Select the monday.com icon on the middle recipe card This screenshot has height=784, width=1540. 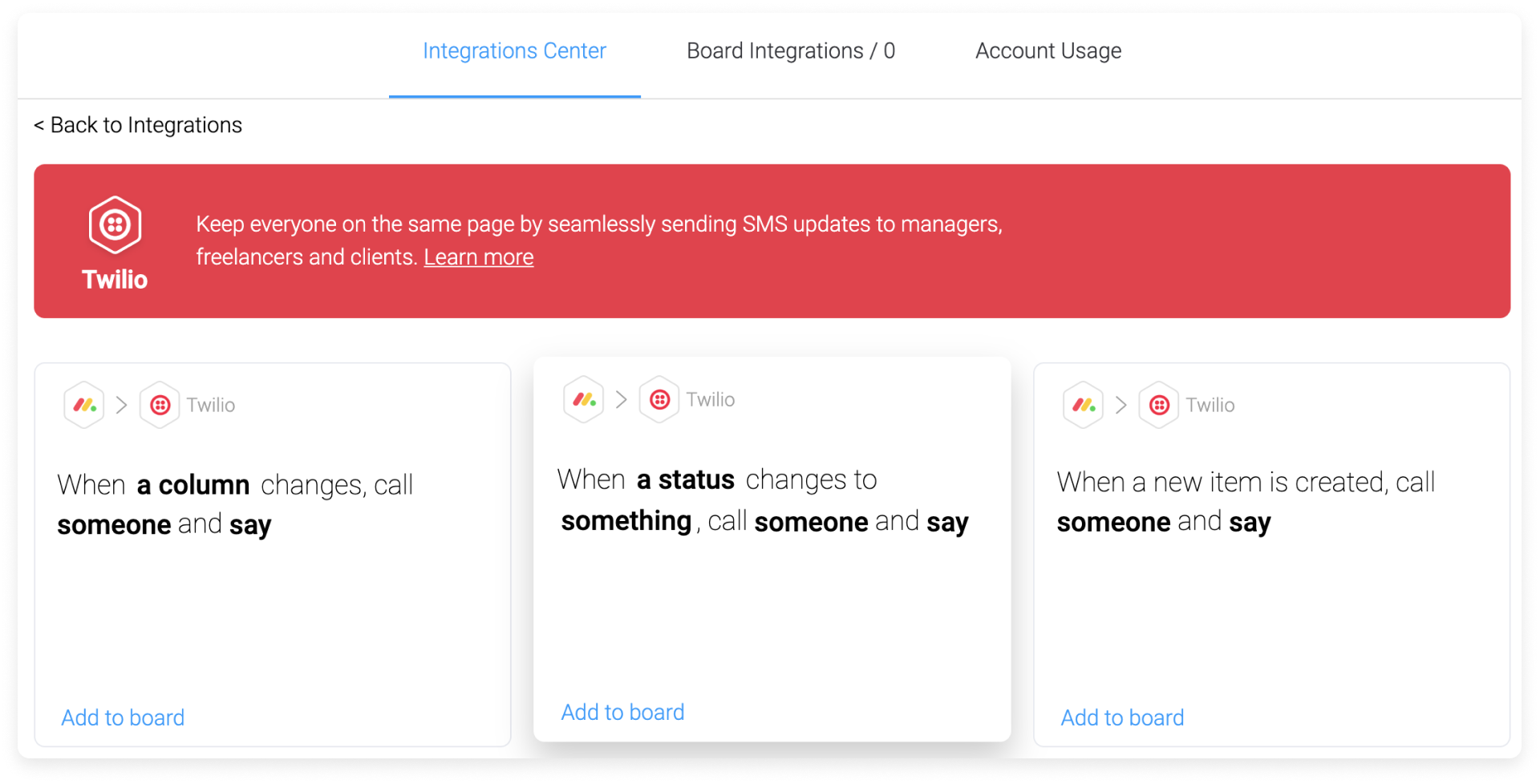tap(584, 398)
